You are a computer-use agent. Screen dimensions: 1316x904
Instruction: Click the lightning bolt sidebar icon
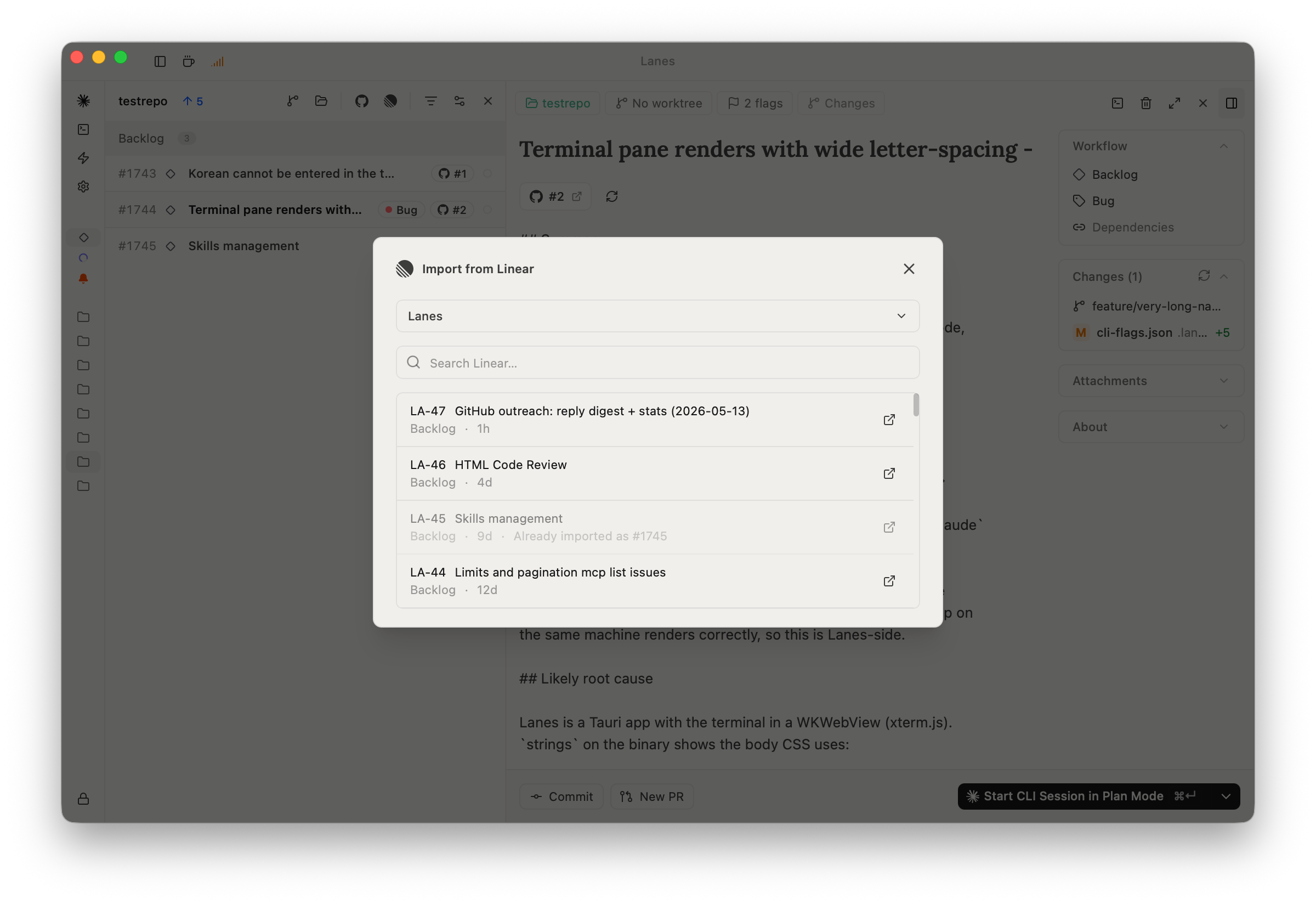point(83,157)
